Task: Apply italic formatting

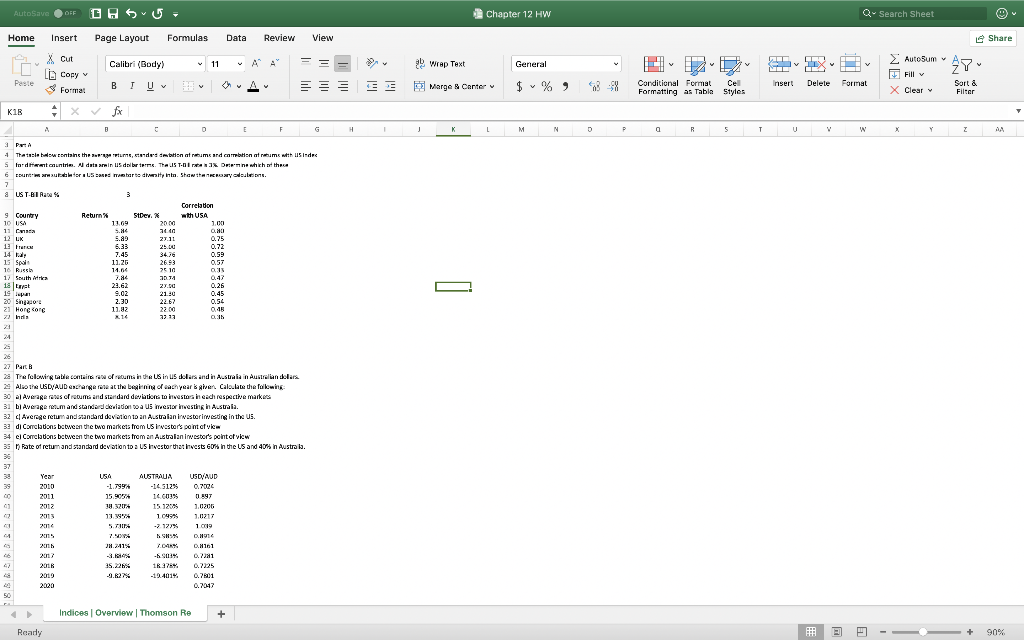Action: pyautogui.click(x=131, y=85)
